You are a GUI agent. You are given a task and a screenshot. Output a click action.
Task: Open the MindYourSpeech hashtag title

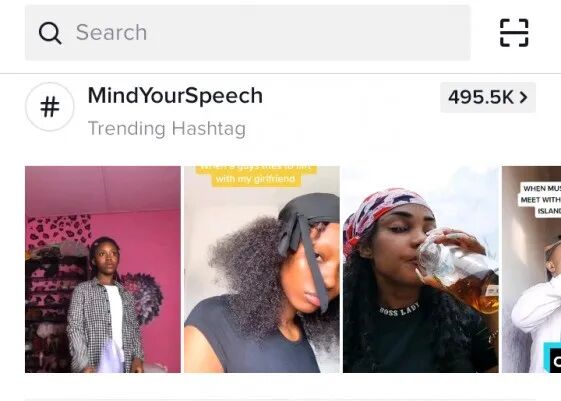click(175, 96)
